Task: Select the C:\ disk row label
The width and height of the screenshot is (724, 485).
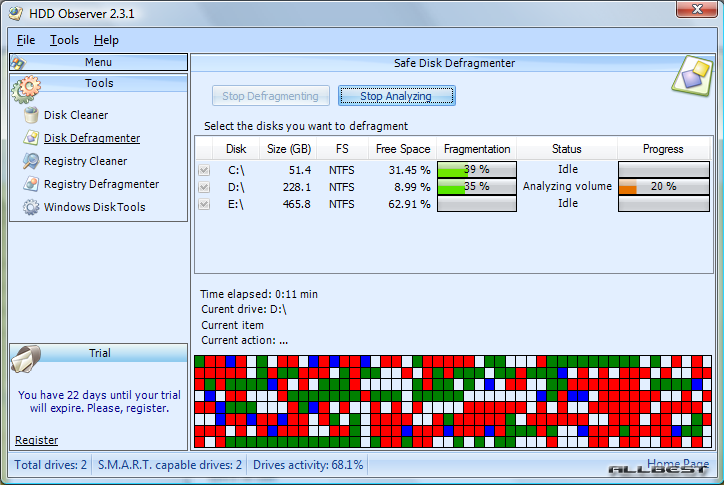Action: 236,170
